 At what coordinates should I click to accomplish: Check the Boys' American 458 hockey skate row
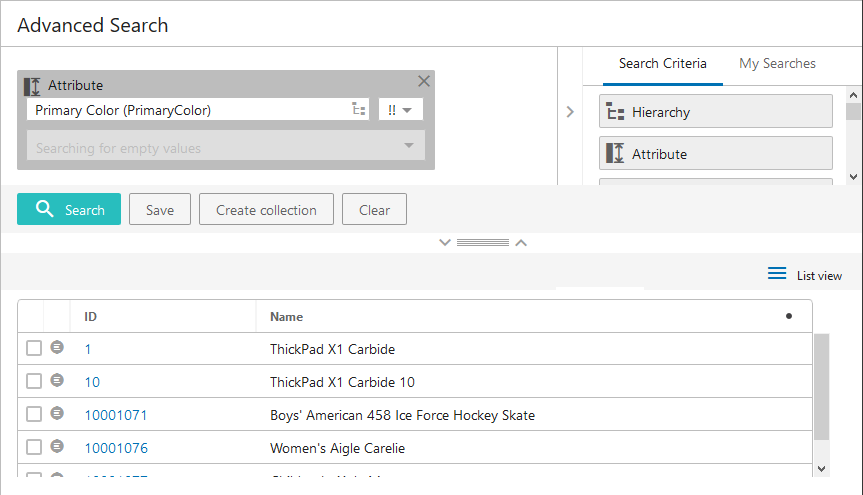pos(34,414)
